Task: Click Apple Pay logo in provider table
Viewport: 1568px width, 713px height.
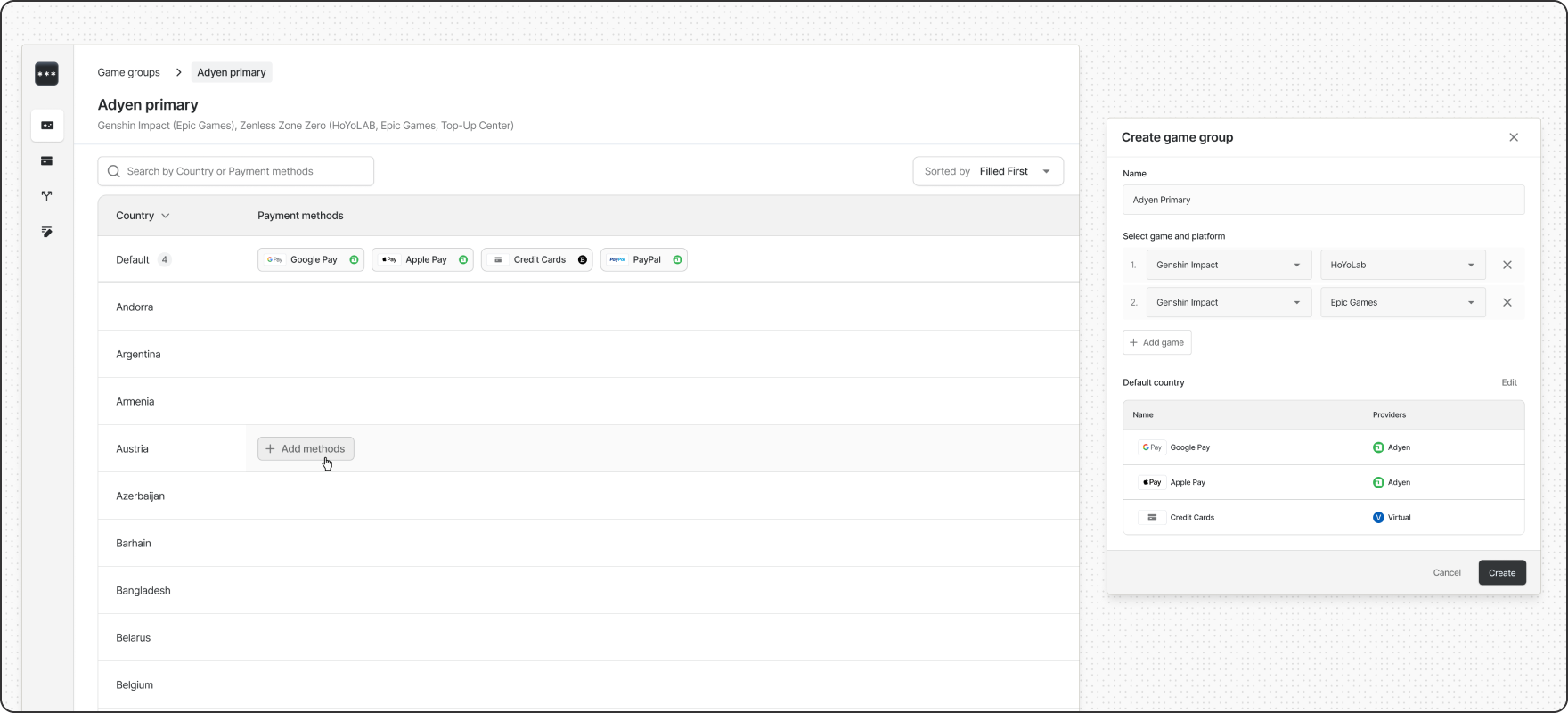Action: coord(1152,482)
